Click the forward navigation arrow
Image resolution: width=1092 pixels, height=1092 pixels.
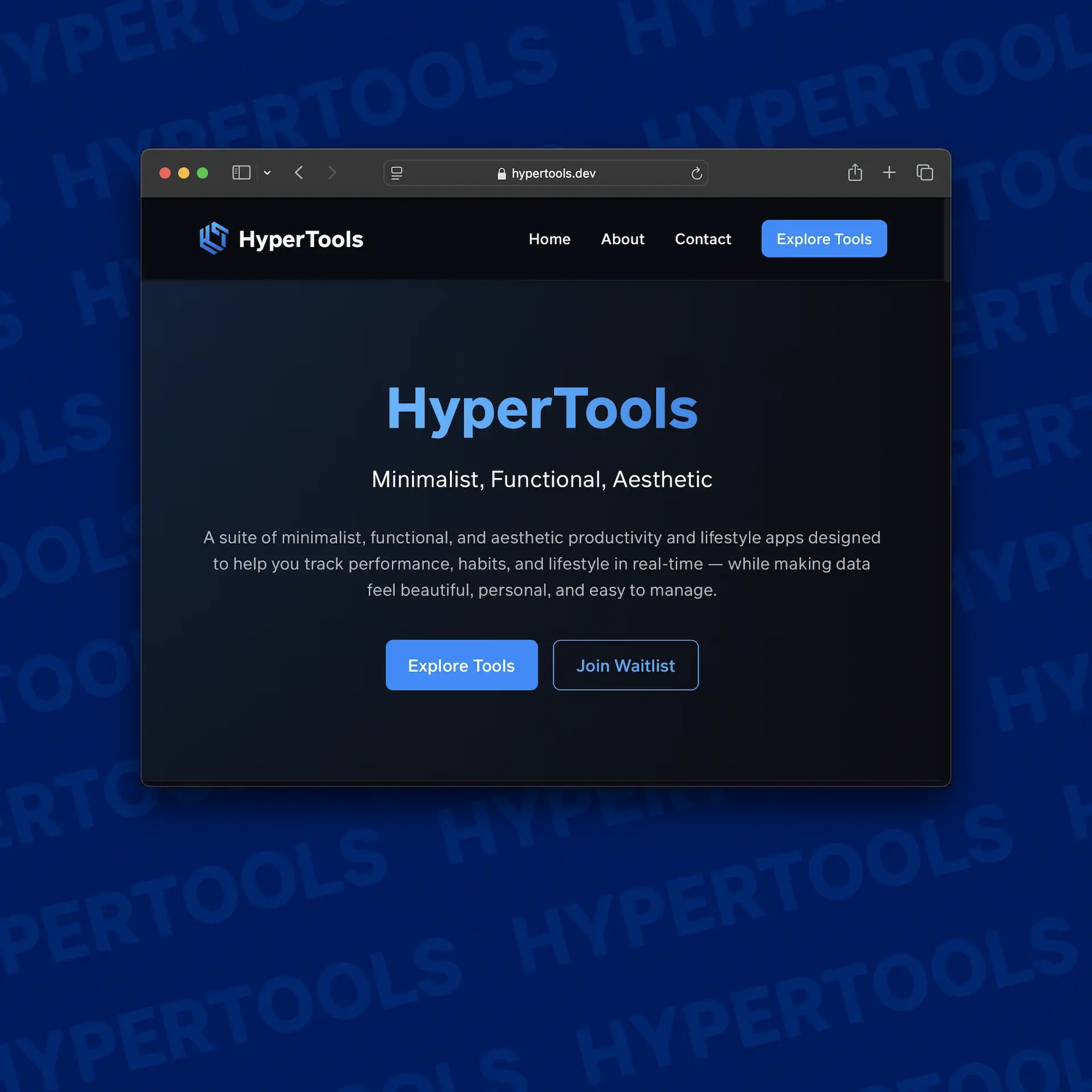coord(332,172)
